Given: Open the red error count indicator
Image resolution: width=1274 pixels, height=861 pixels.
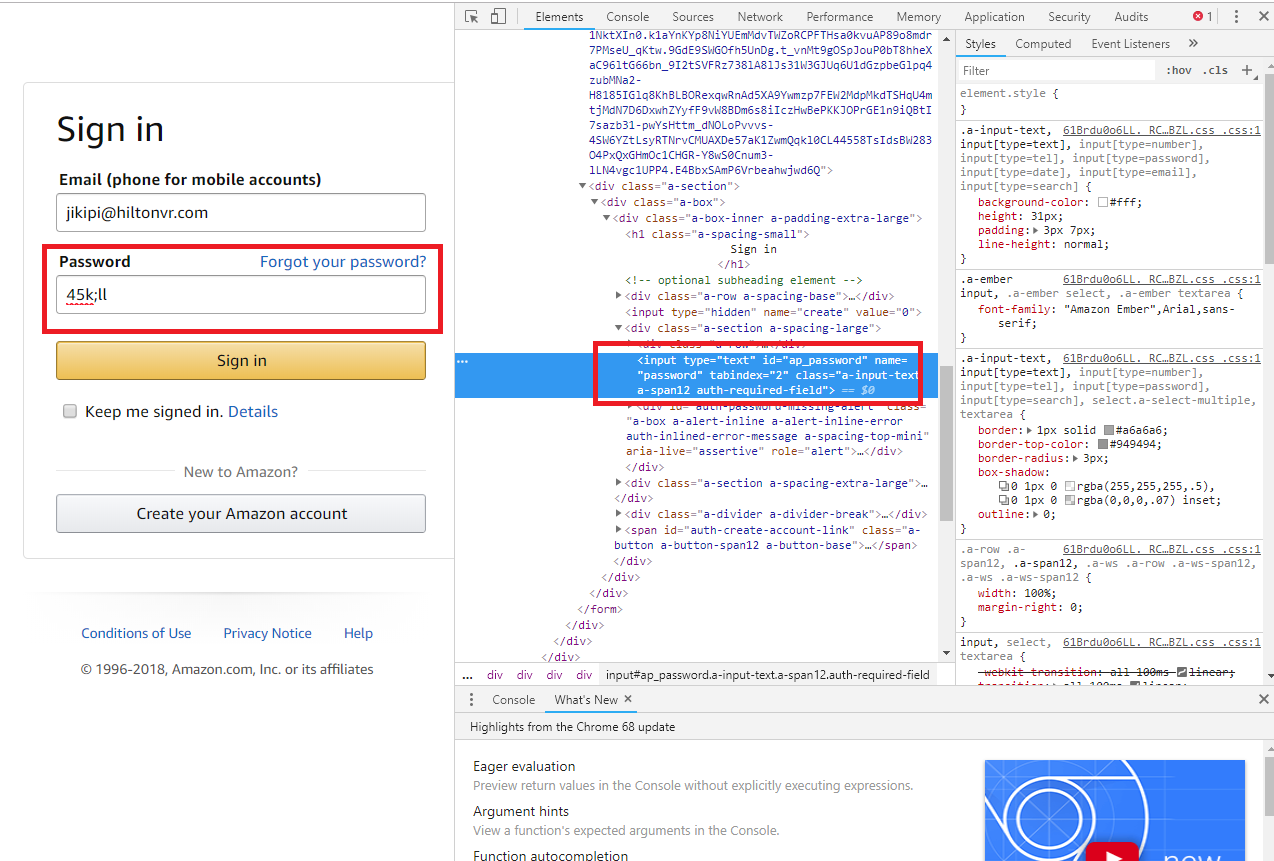Looking at the screenshot, I should (x=1202, y=16).
